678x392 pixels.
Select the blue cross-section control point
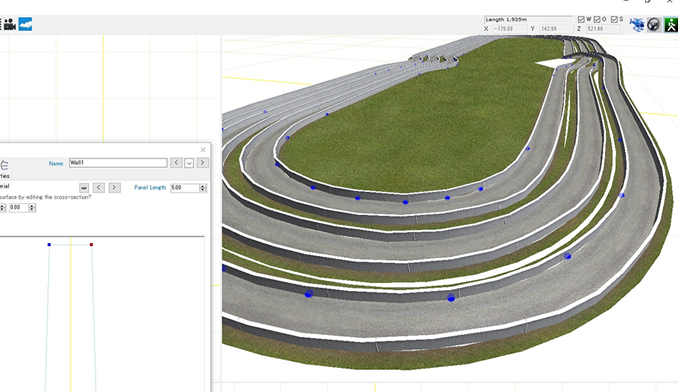click(49, 245)
